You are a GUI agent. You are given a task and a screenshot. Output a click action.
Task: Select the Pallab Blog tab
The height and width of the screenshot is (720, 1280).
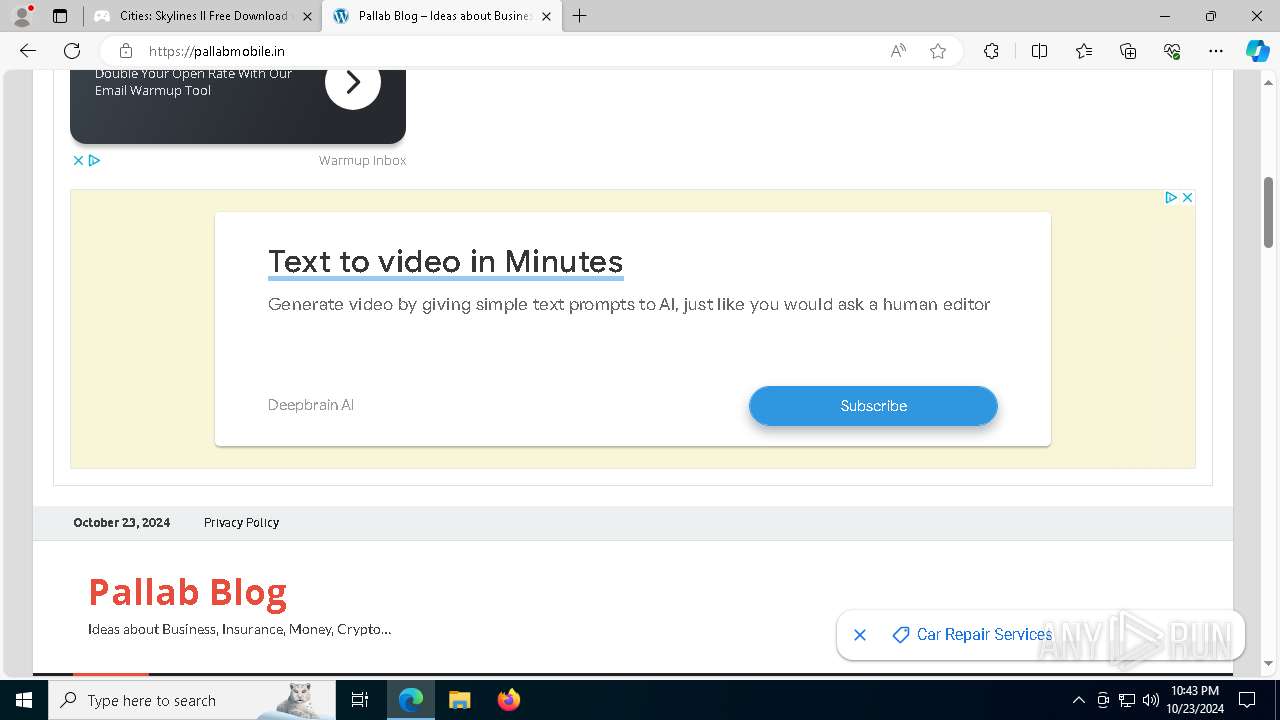440,16
